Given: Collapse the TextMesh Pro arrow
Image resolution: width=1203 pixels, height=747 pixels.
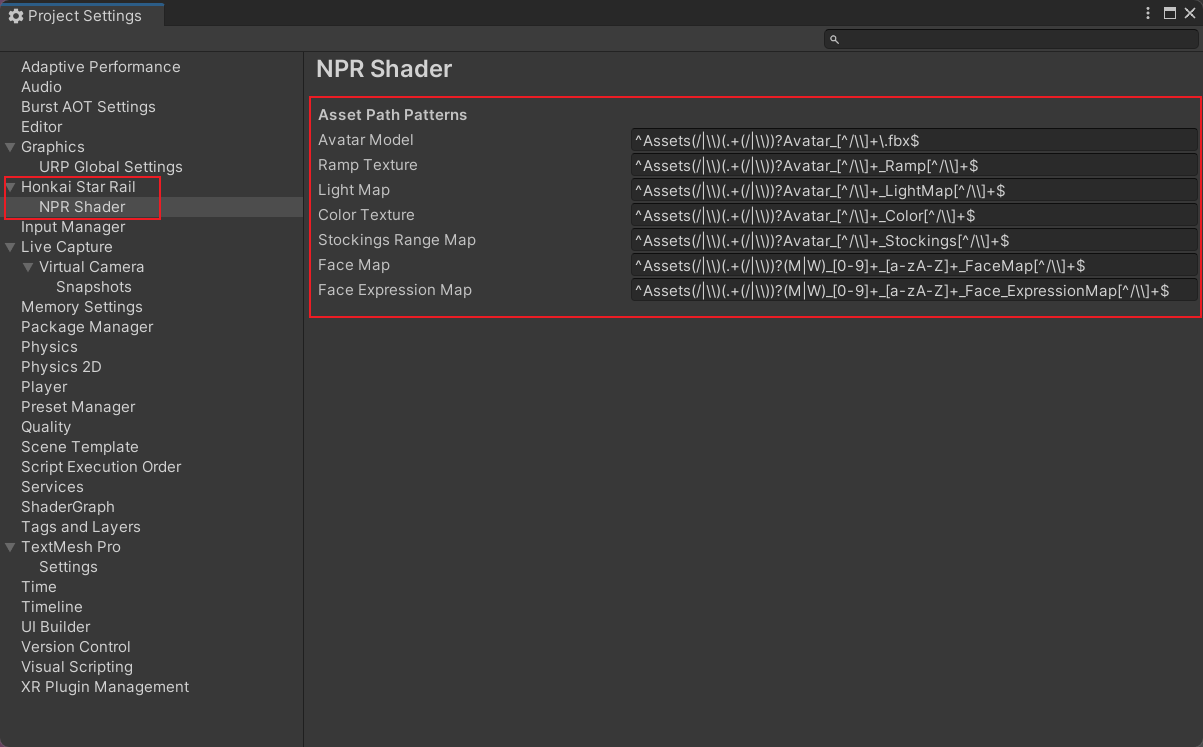Looking at the screenshot, I should [10, 547].
